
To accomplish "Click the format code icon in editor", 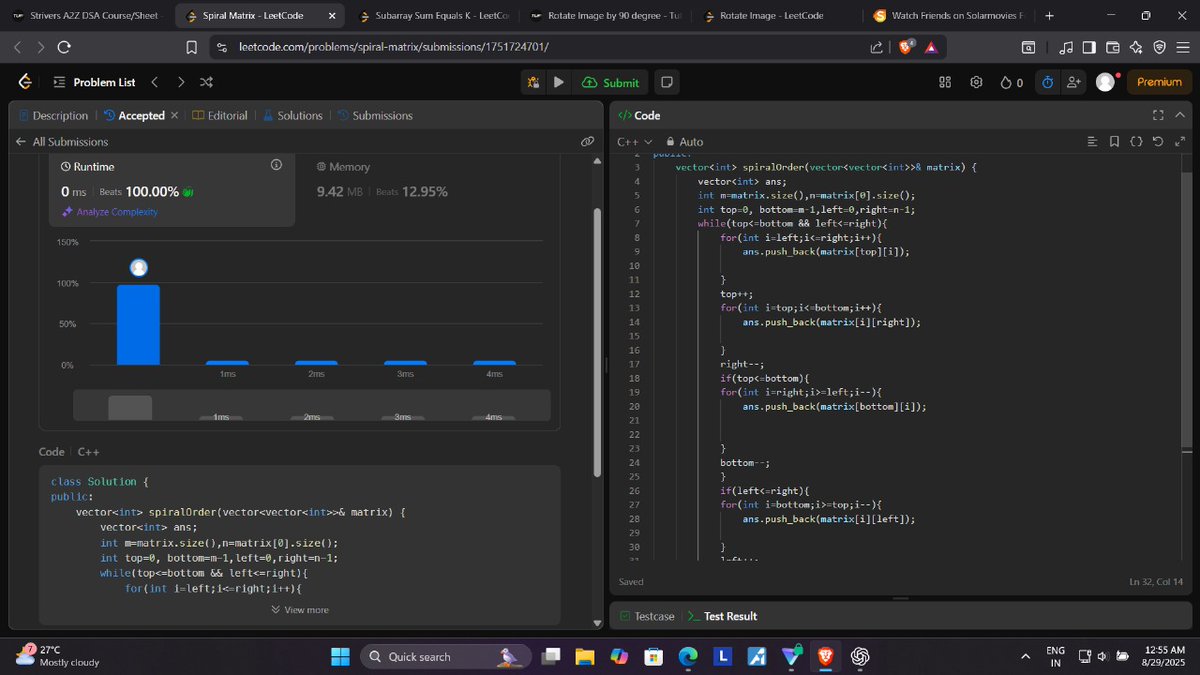I will tap(1092, 142).
